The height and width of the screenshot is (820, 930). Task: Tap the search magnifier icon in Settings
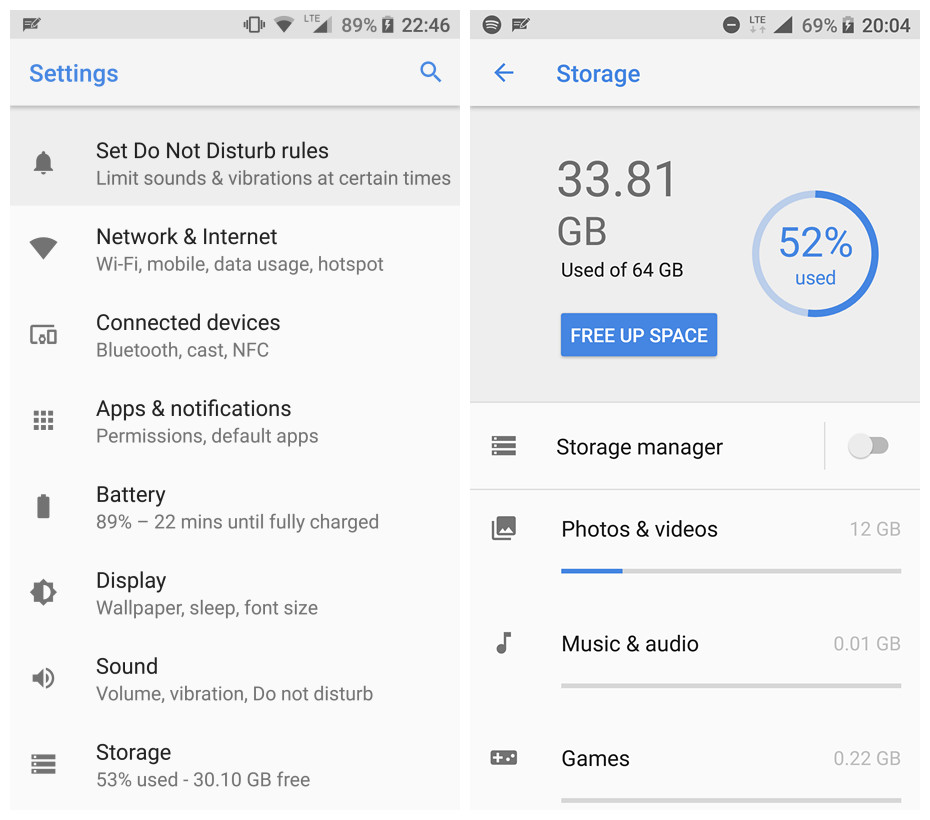430,72
